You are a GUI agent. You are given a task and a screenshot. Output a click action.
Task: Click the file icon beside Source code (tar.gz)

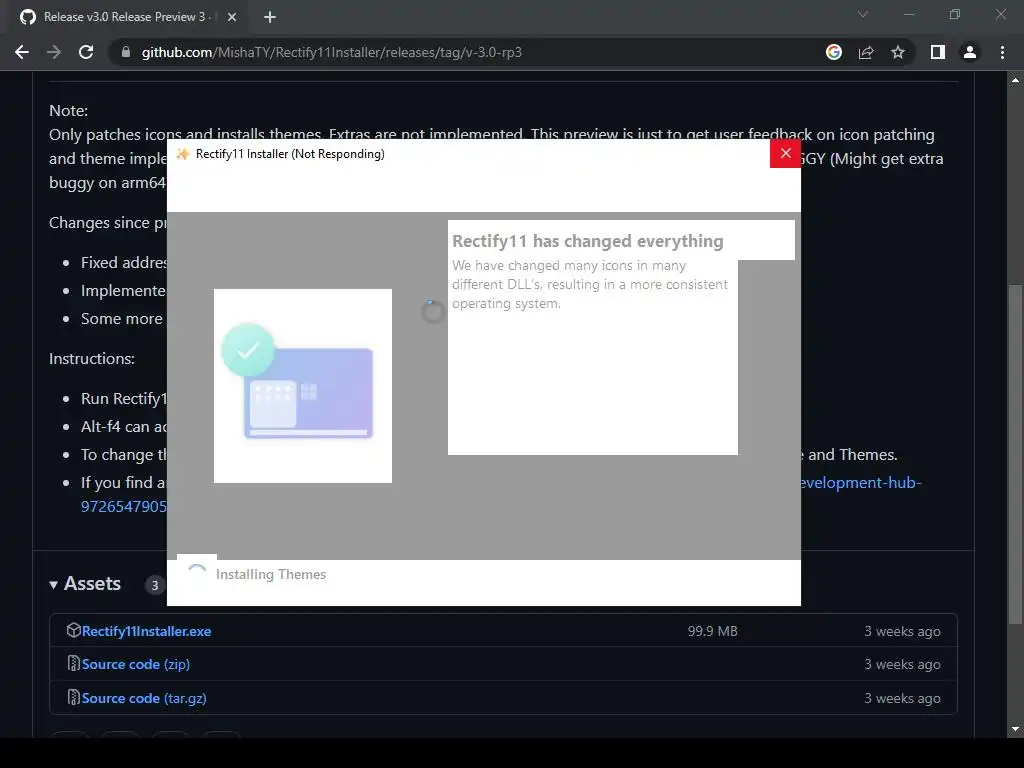[x=74, y=697]
